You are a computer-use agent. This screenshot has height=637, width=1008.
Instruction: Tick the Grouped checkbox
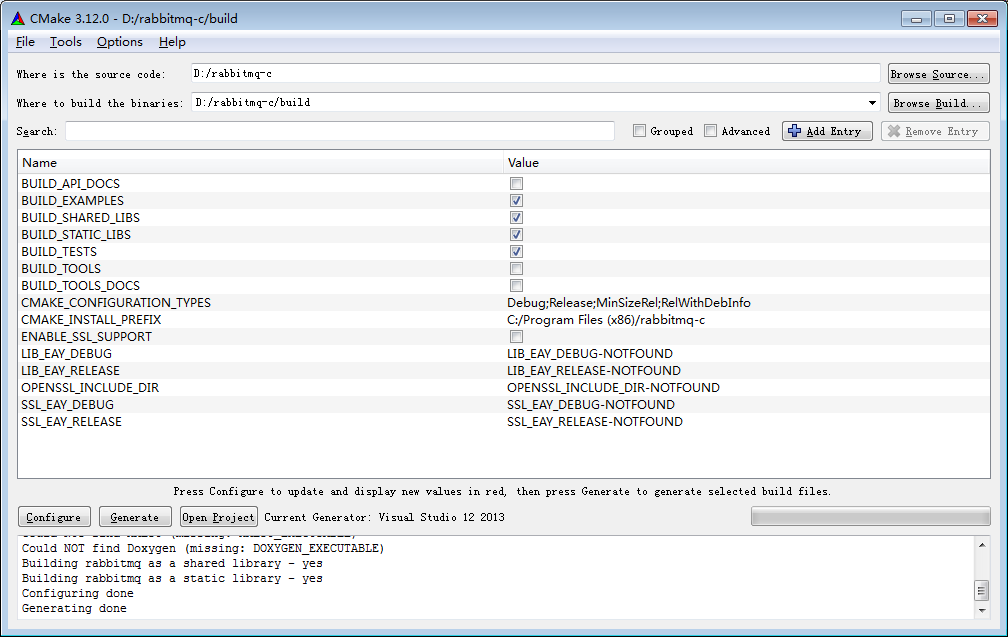[x=639, y=131]
